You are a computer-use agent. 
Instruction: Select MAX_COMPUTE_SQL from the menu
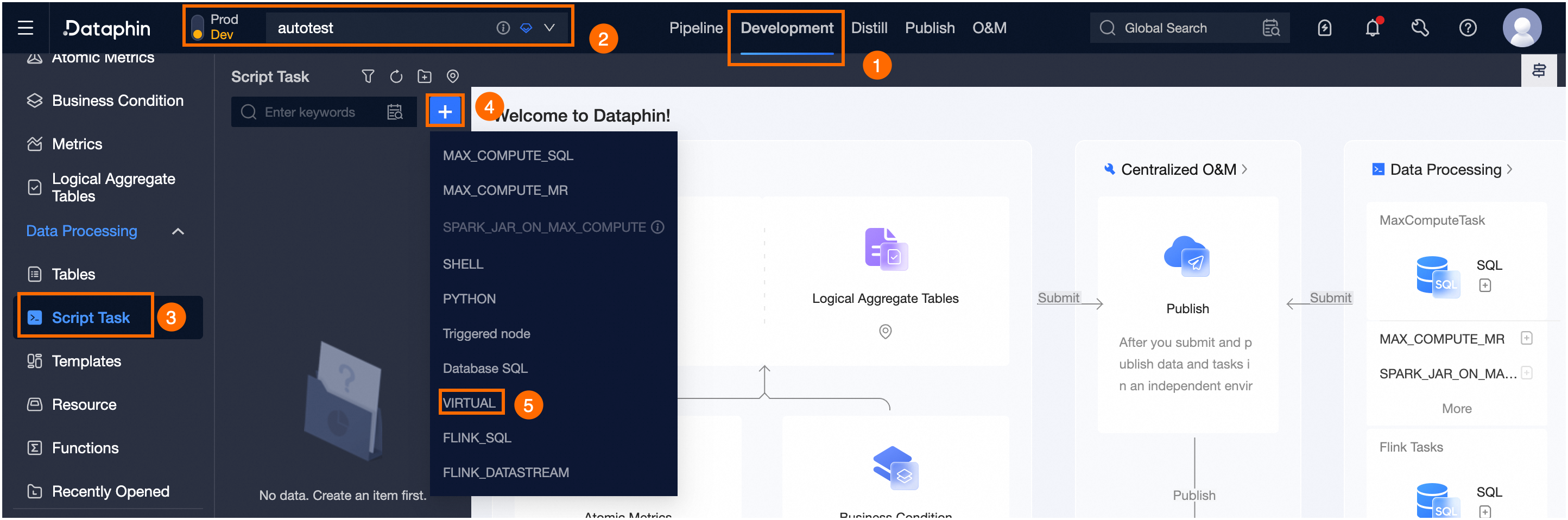click(508, 156)
